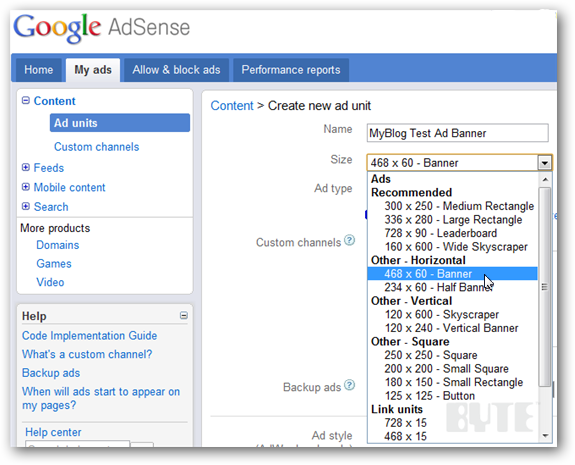
Task: Open What's a custom channel help link
Action: [x=87, y=354]
